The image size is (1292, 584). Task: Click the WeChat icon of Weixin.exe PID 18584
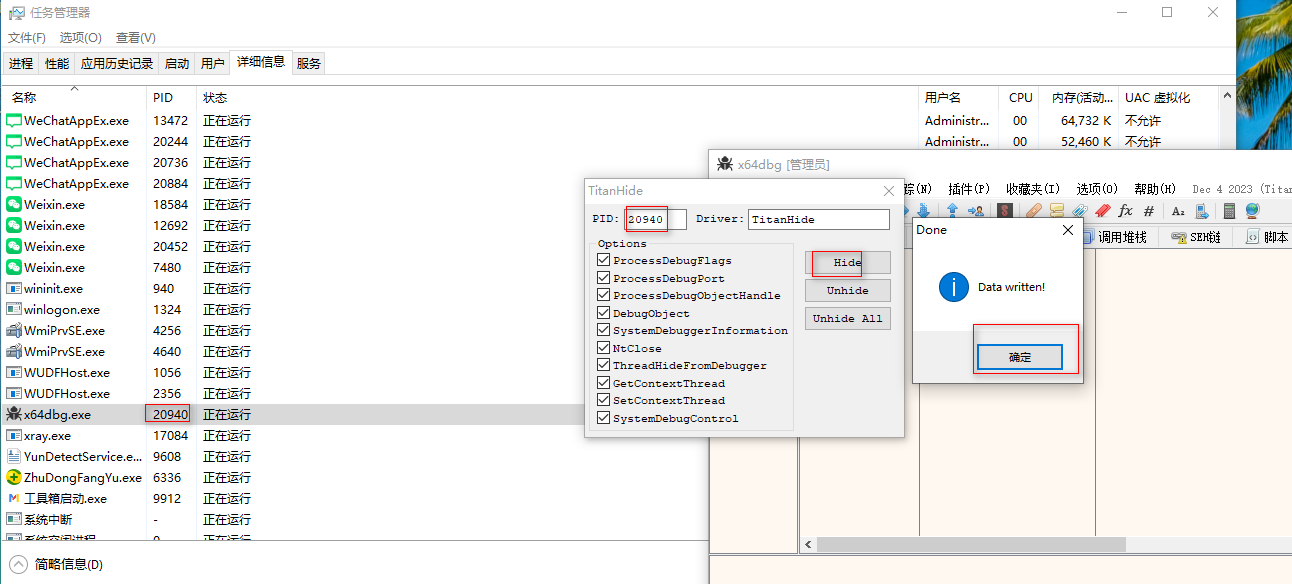(x=14, y=204)
